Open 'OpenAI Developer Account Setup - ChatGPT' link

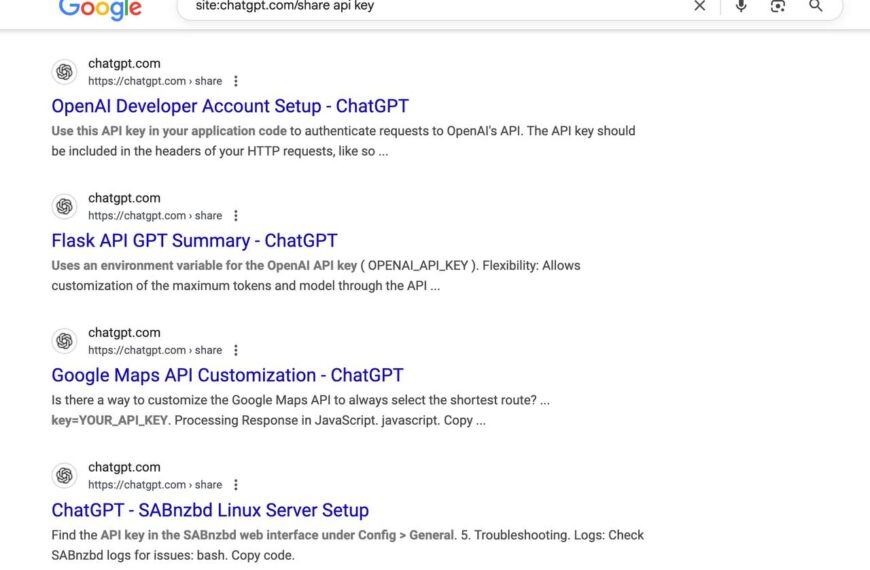tap(230, 106)
